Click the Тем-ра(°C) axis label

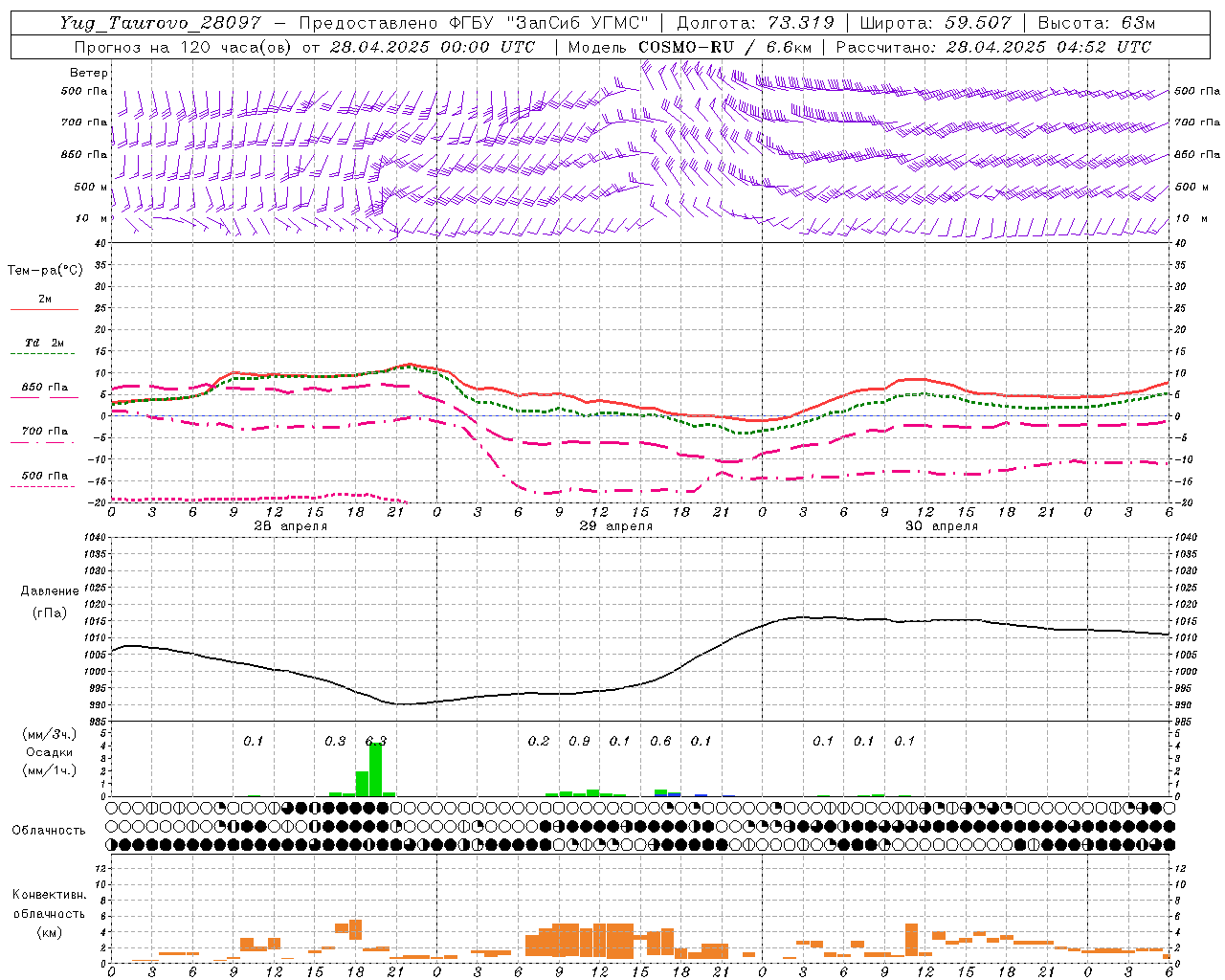click(45, 271)
